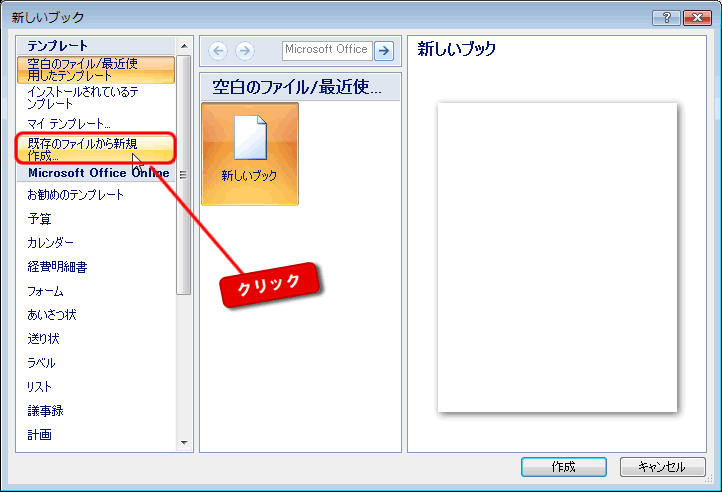Viewport: 722px width, 492px height.
Task: Select the 計画 template category
Action: (39, 434)
